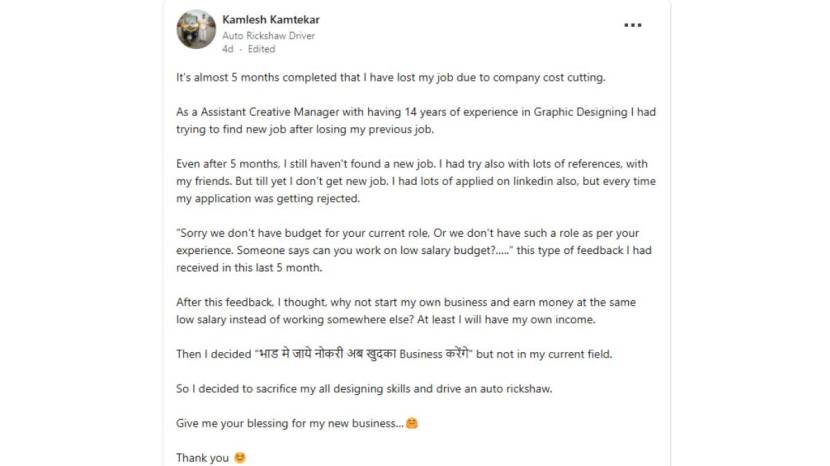Click the paragraph about company cost cutting
The width and height of the screenshot is (830, 466).
(x=390, y=78)
